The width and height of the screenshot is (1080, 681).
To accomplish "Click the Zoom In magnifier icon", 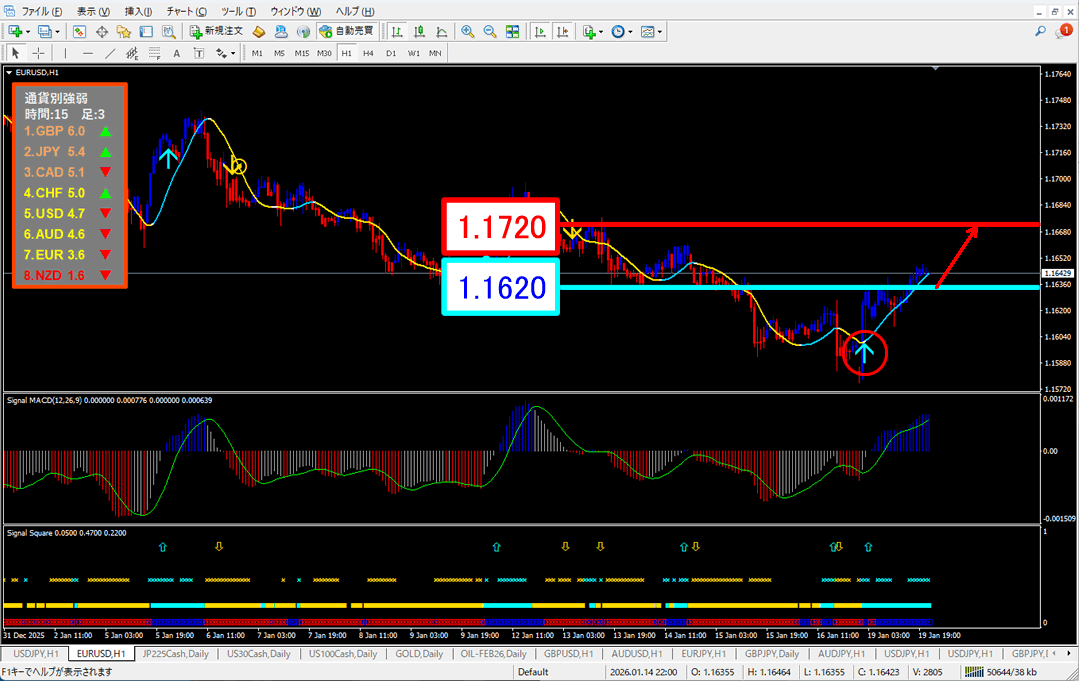I will tap(467, 32).
